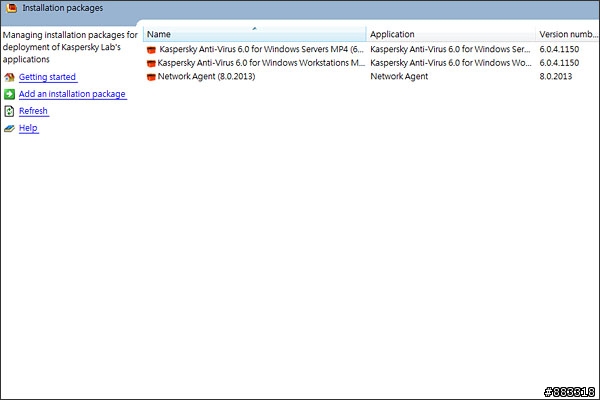Open the Help link
The height and width of the screenshot is (400, 600).
(x=28, y=128)
